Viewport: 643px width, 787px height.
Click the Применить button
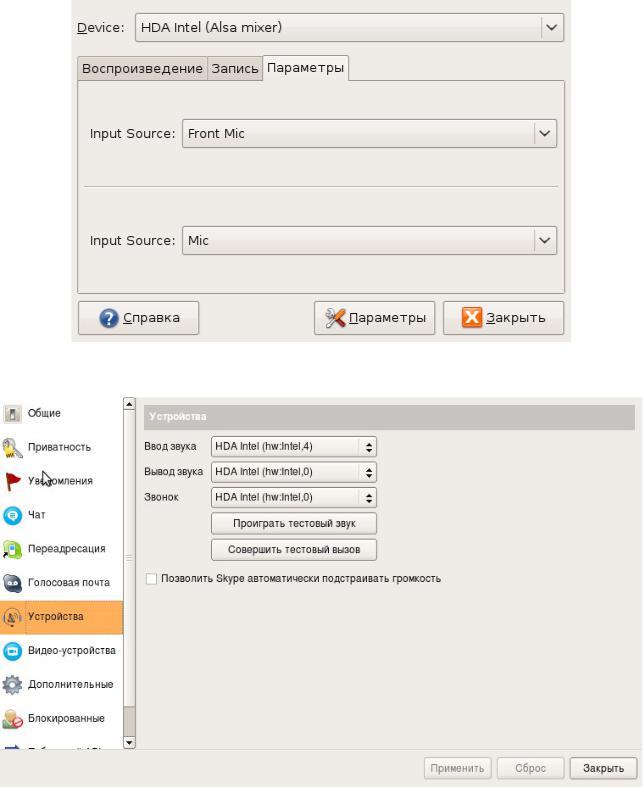[457, 768]
